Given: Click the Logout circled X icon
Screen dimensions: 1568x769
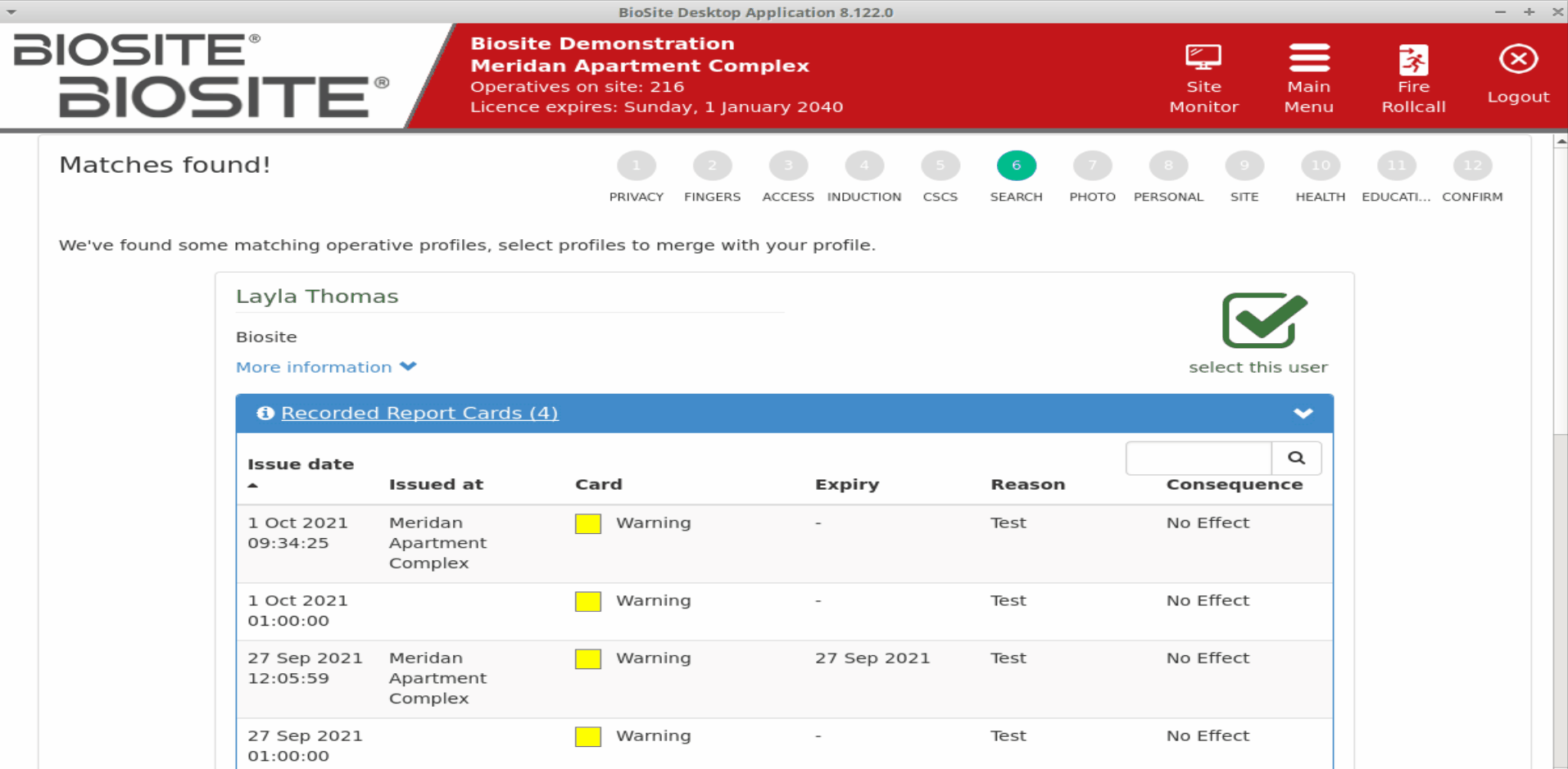Looking at the screenshot, I should [x=1518, y=59].
